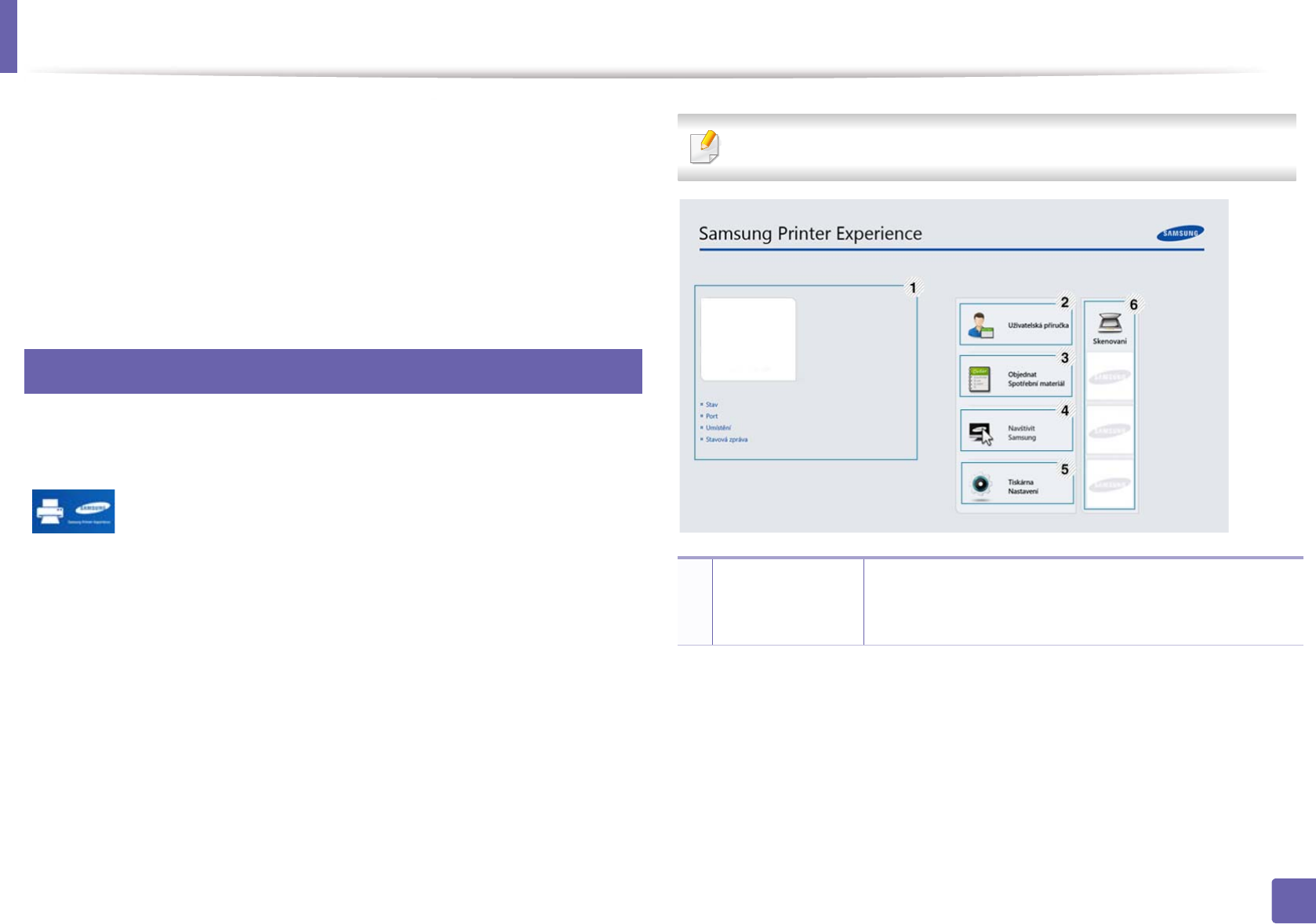Click the "Samsung Printer Experience" window title

(x=810, y=234)
